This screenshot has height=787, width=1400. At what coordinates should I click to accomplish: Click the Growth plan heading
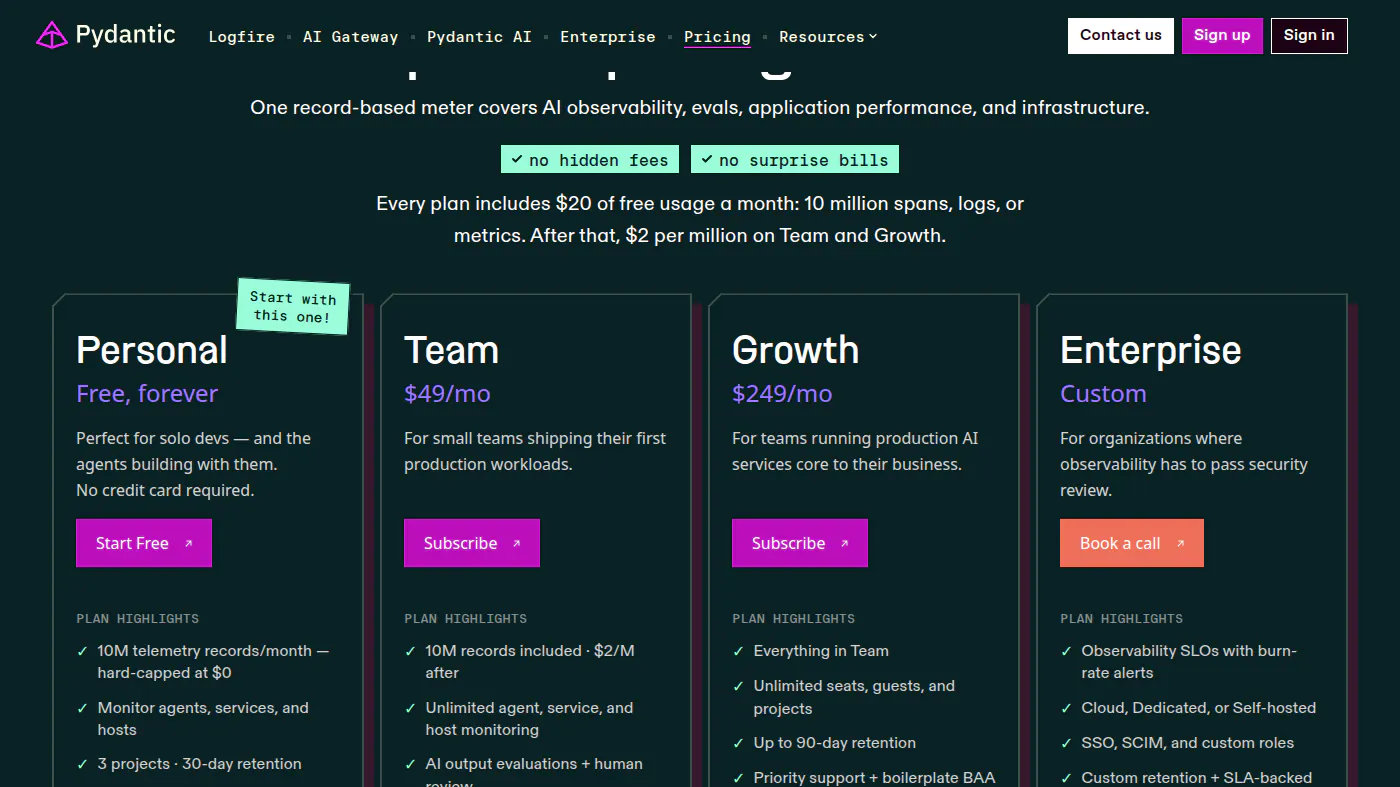(795, 350)
